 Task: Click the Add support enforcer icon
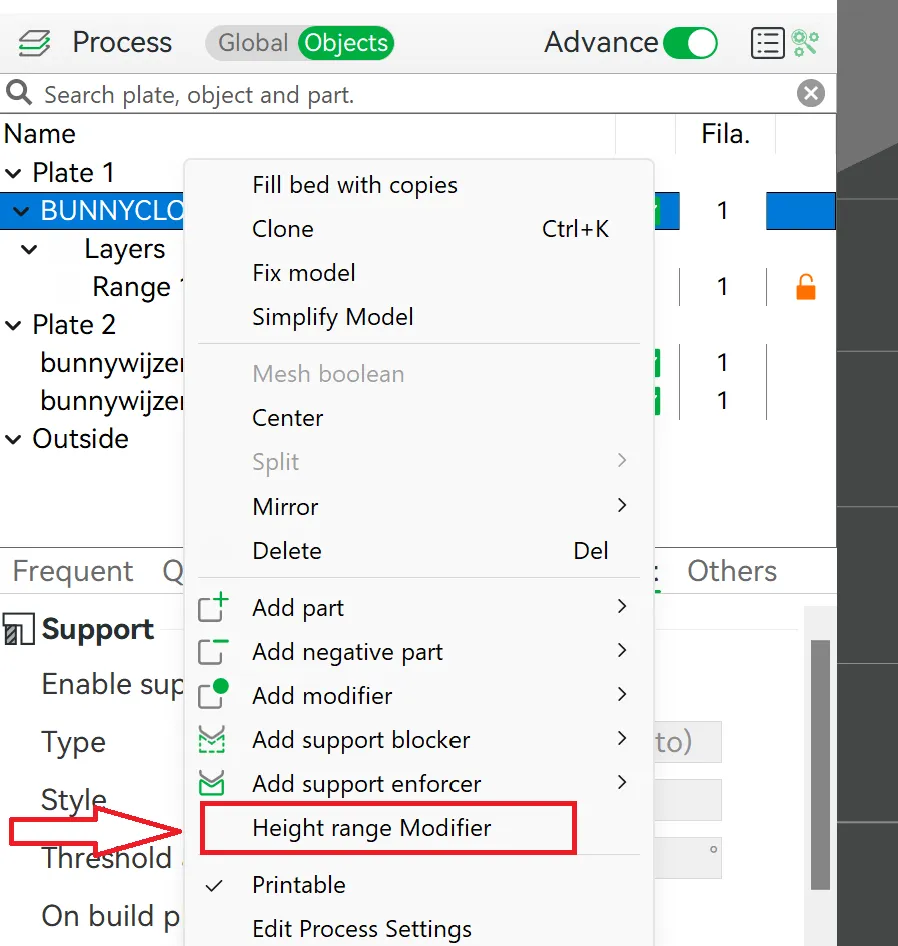coord(213,784)
